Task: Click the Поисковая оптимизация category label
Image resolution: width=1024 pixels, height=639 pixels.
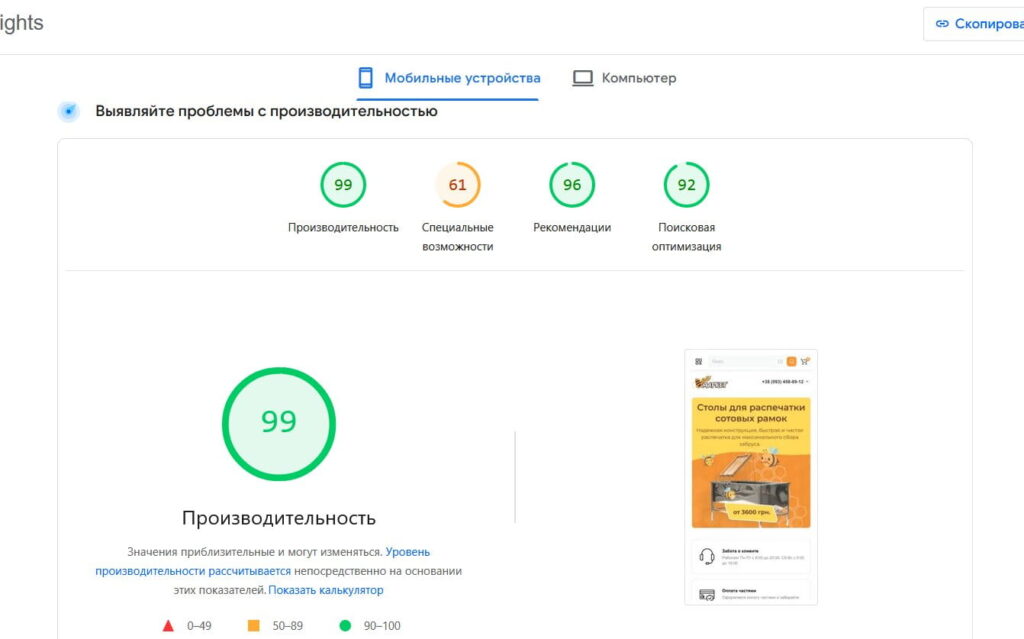Action: (x=686, y=236)
